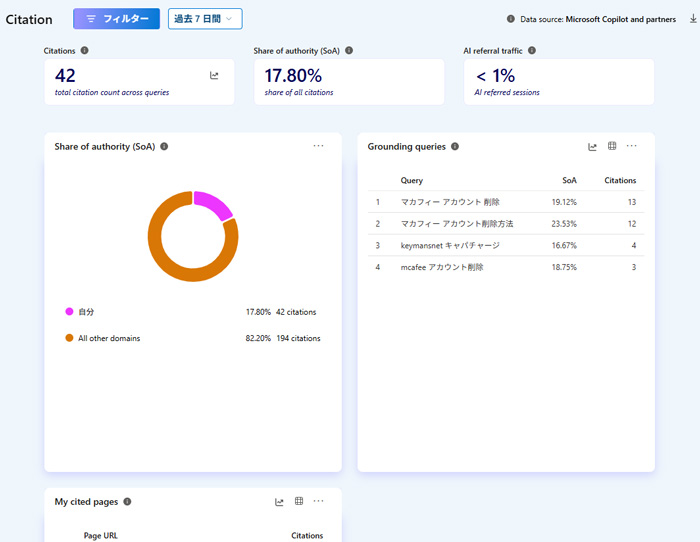
Task: Switch Grounding queries to chart view
Action: 592,146
